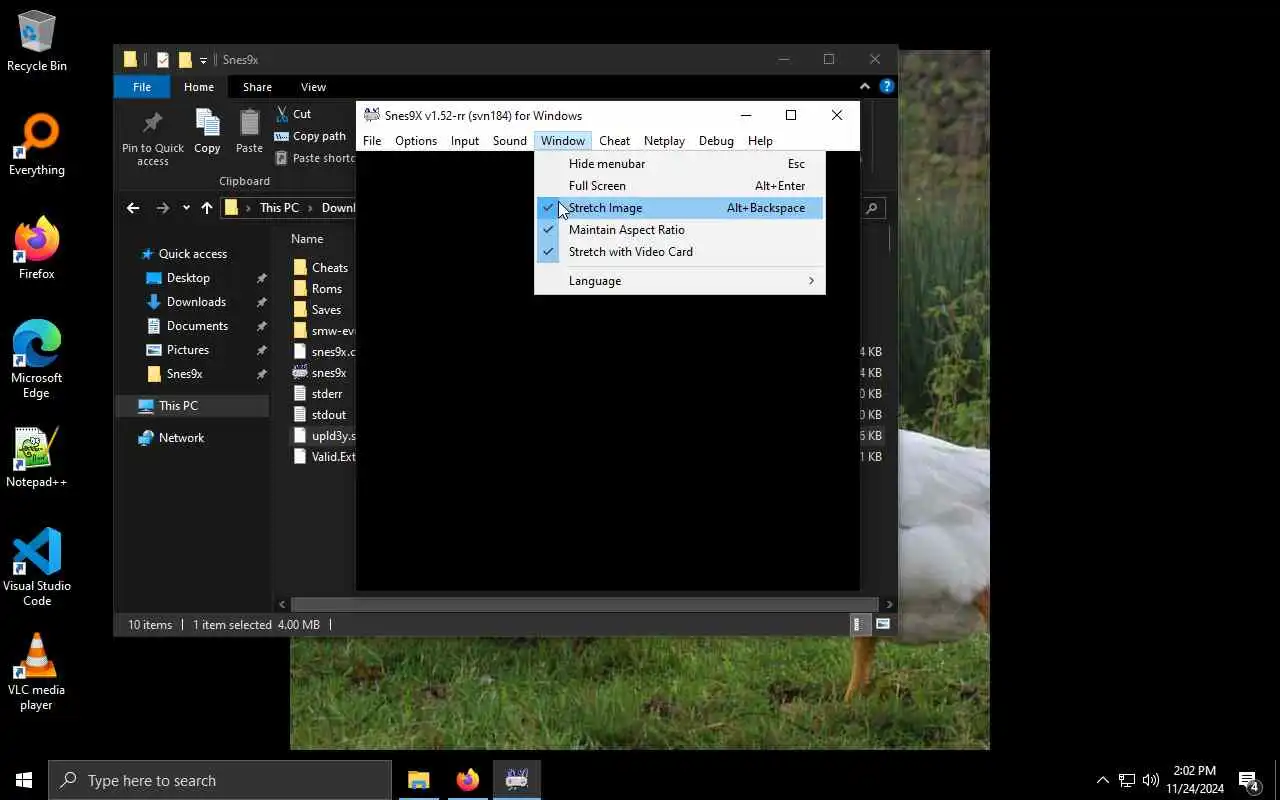Click Paste shortcut in ribbon

tap(315, 158)
